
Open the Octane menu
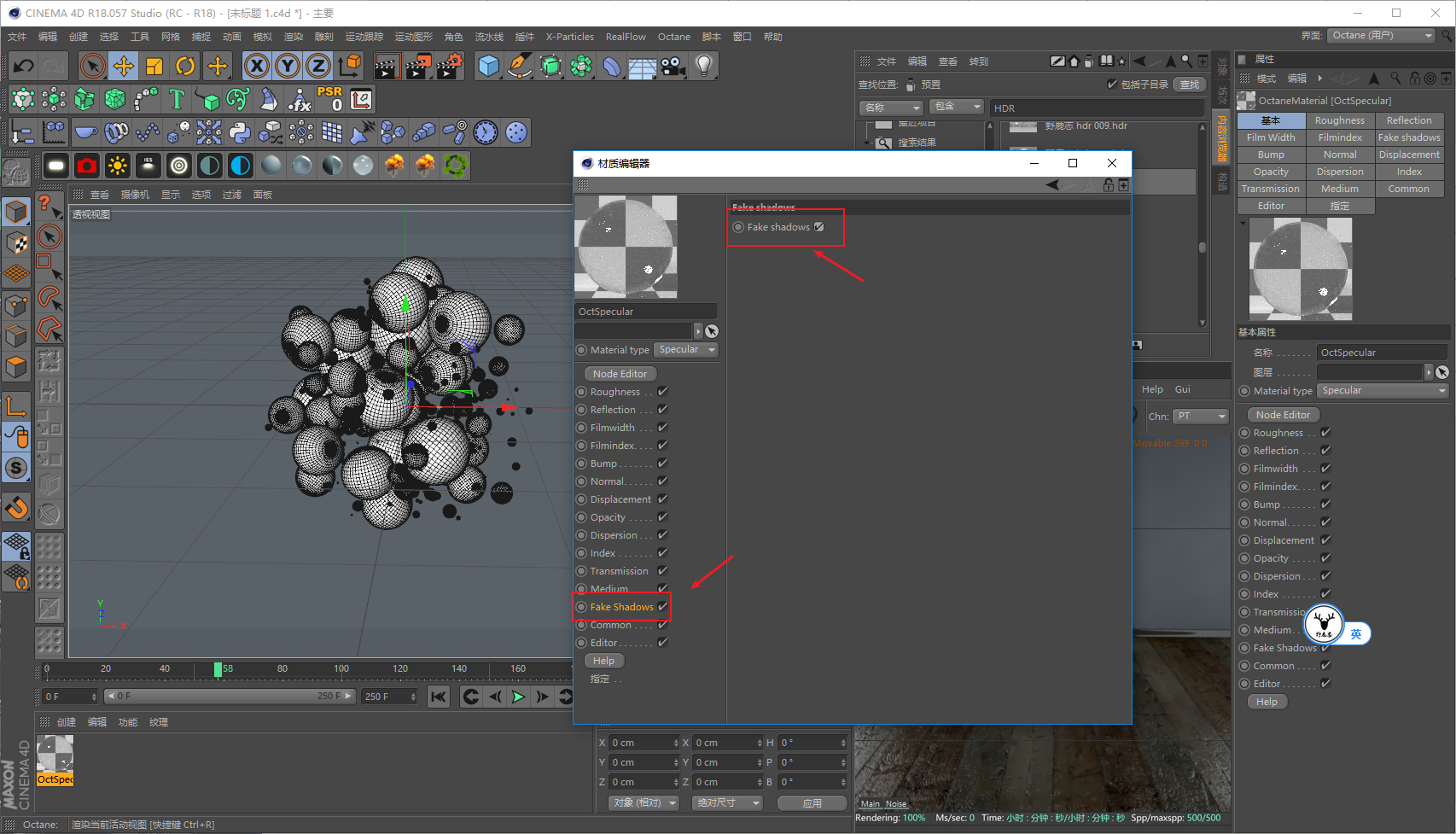point(673,37)
